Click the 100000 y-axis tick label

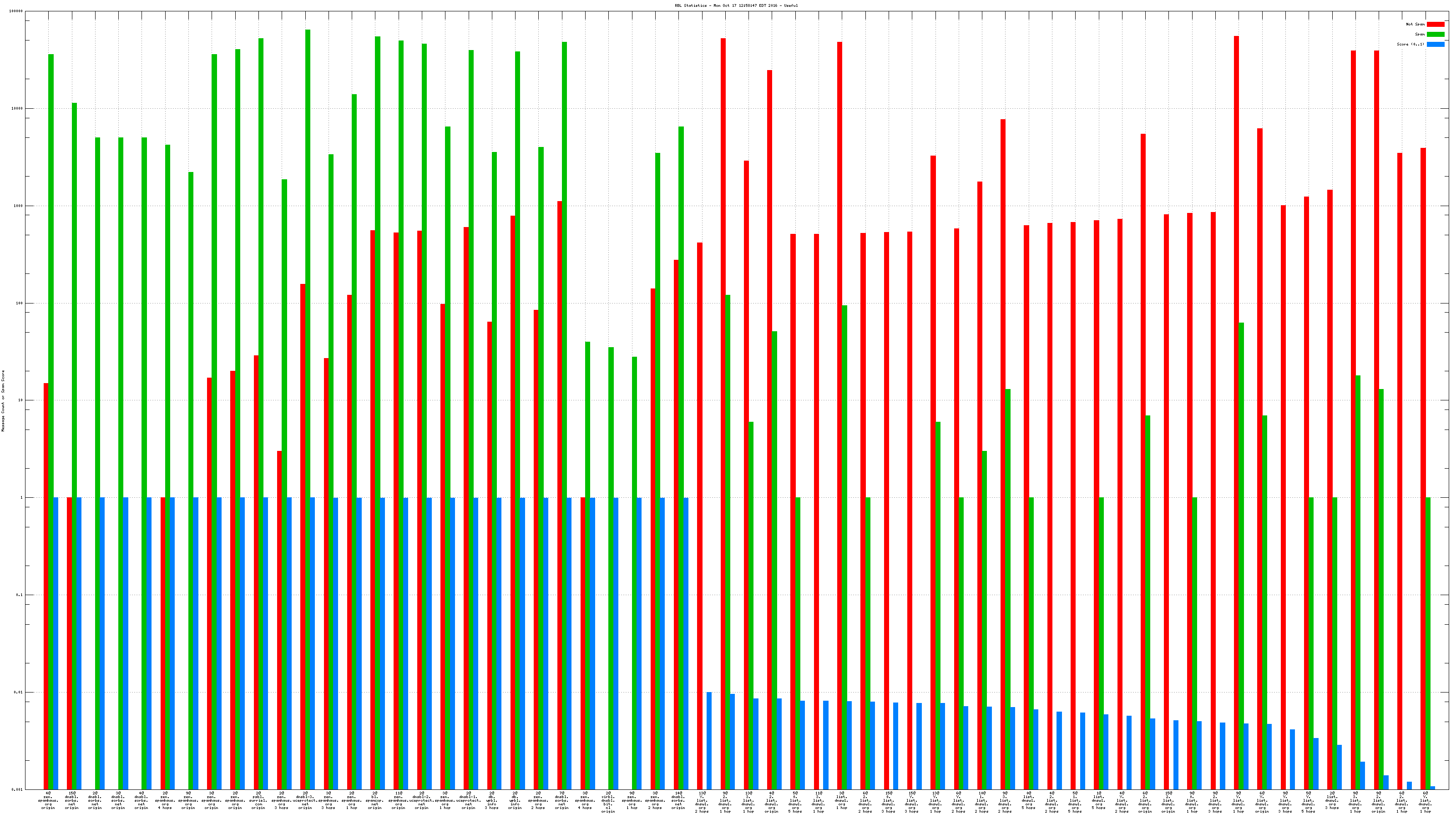pos(16,11)
